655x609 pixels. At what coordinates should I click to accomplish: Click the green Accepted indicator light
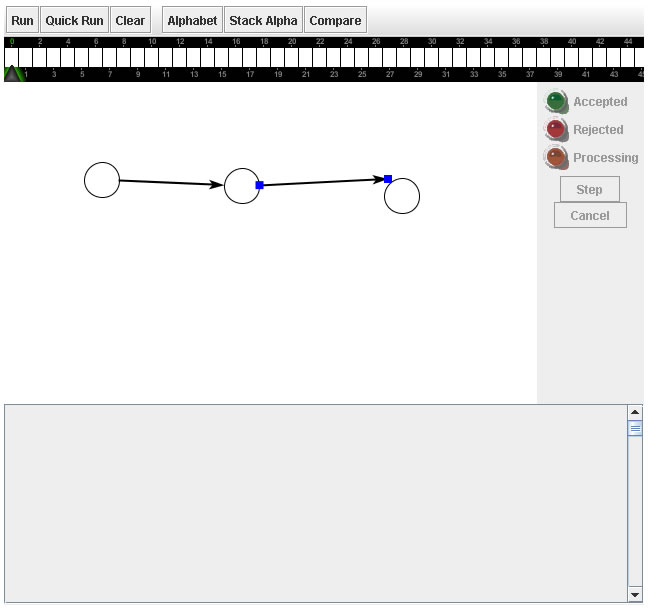tap(557, 102)
